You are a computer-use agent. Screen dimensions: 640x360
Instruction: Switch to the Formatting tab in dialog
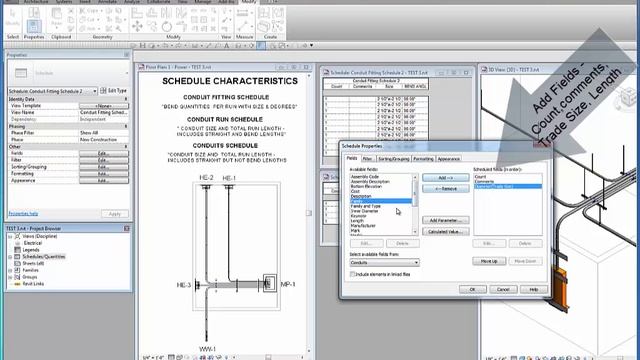423,159
